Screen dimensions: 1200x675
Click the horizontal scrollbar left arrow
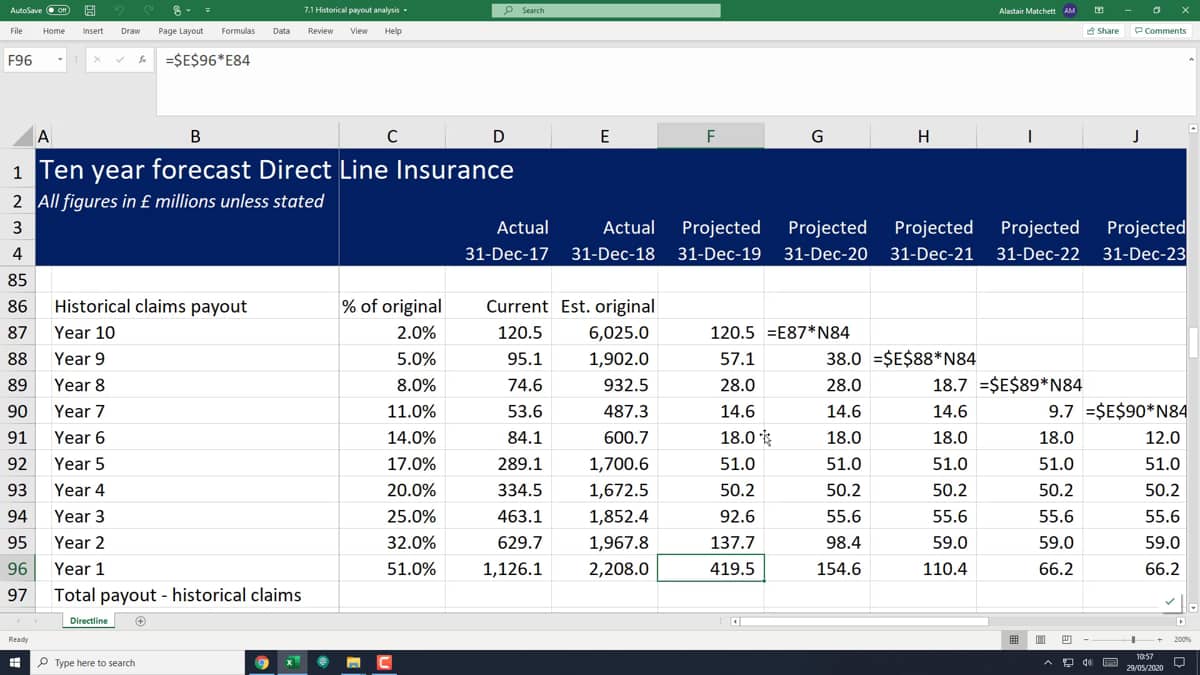737,621
